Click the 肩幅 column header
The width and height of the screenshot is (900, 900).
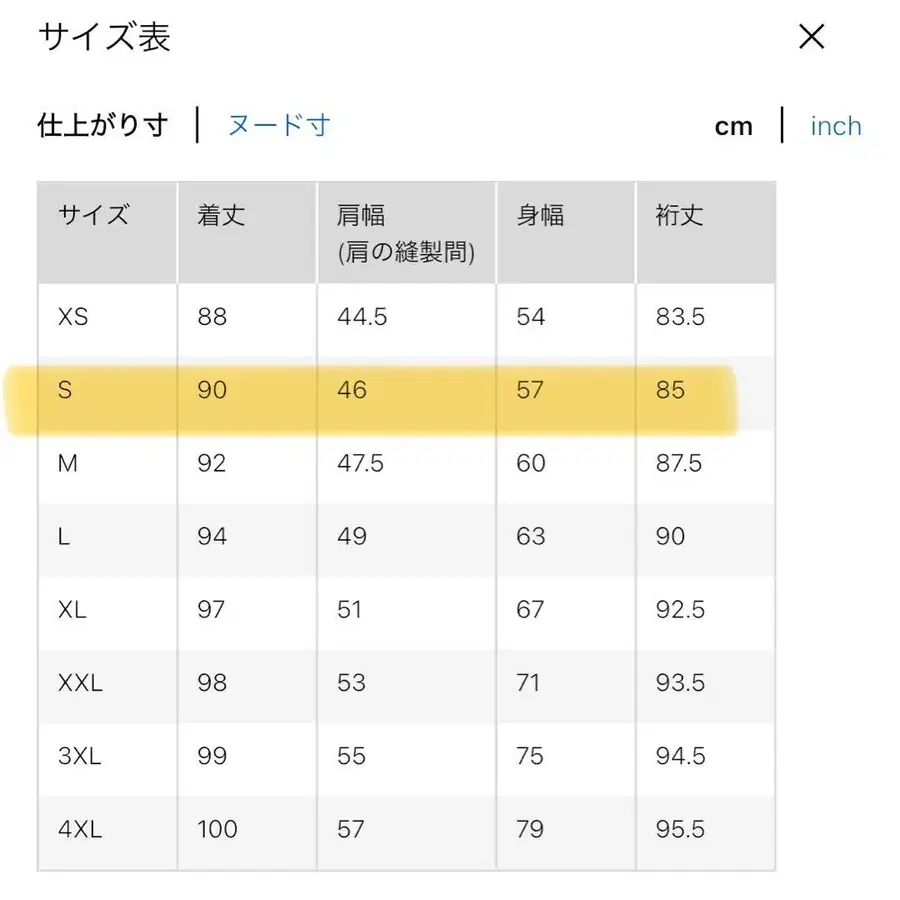[360, 215]
